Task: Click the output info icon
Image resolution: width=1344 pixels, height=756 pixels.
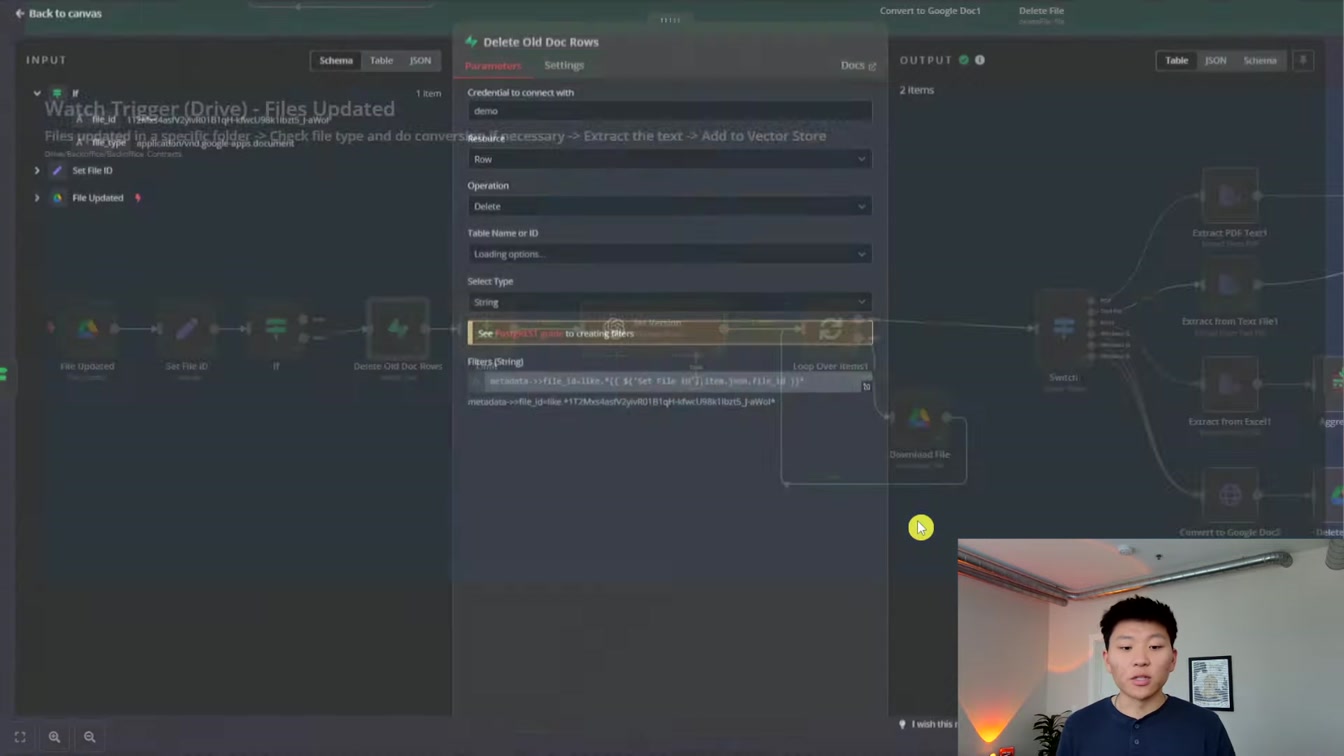Action: coord(980,60)
